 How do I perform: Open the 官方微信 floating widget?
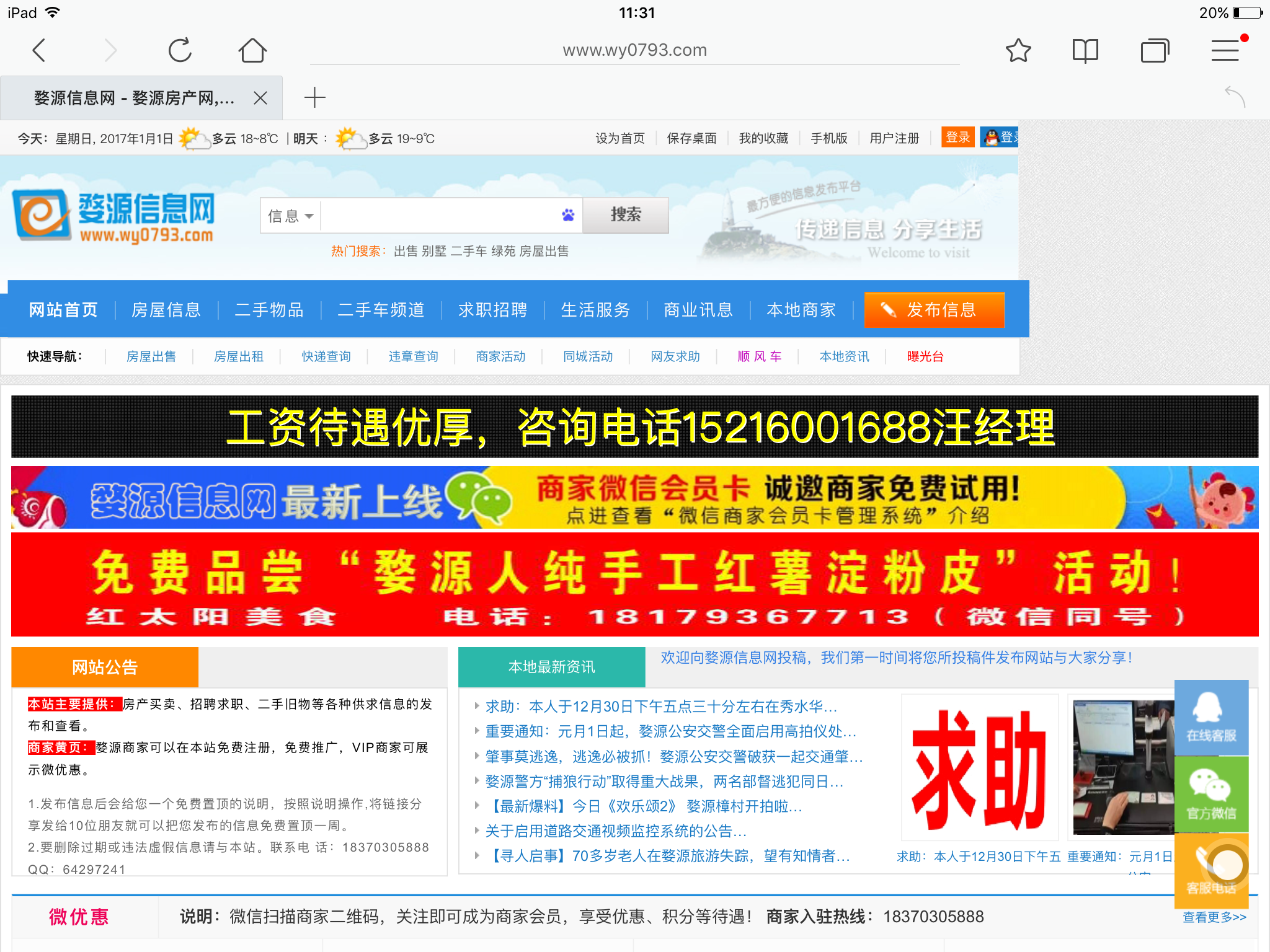(x=1210, y=794)
